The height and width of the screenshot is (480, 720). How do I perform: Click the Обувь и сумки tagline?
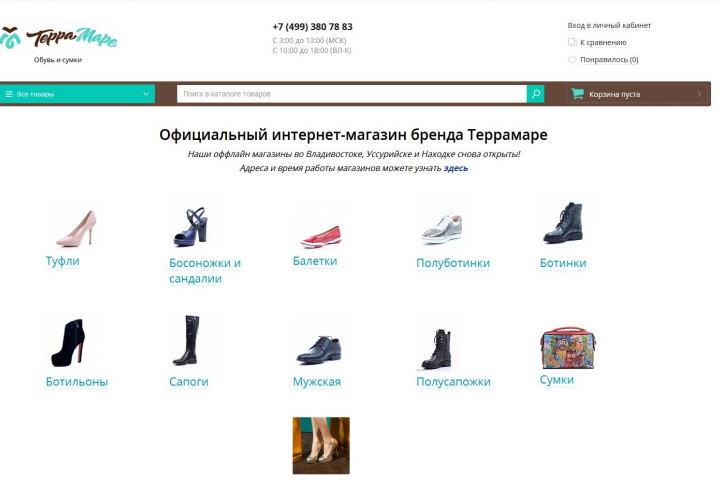pos(58,60)
